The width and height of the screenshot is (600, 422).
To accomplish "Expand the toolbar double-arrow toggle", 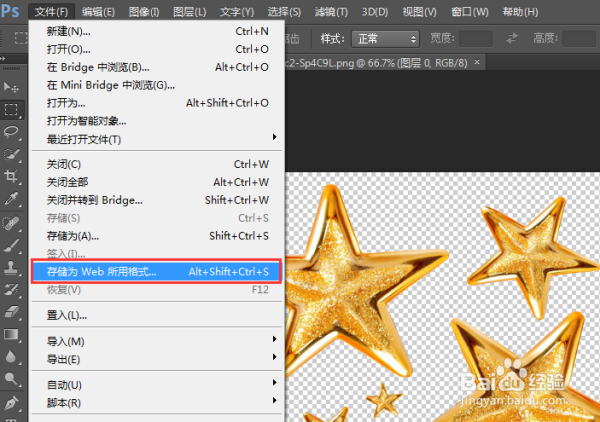I will pos(3,59).
